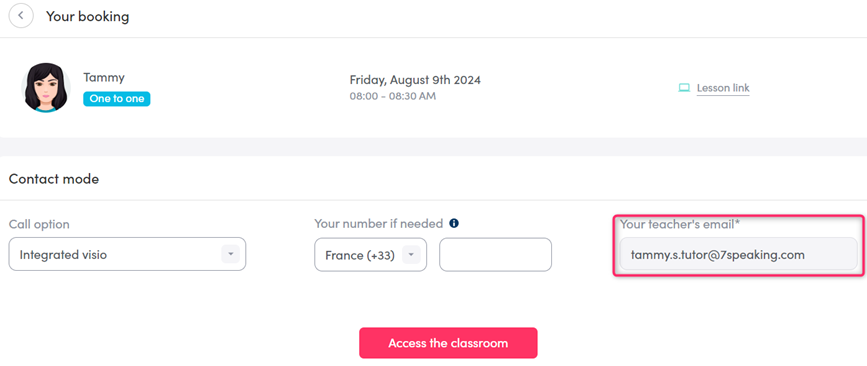This screenshot has width=867, height=366.
Task: Click the Access the classroom button
Action: tap(448, 343)
